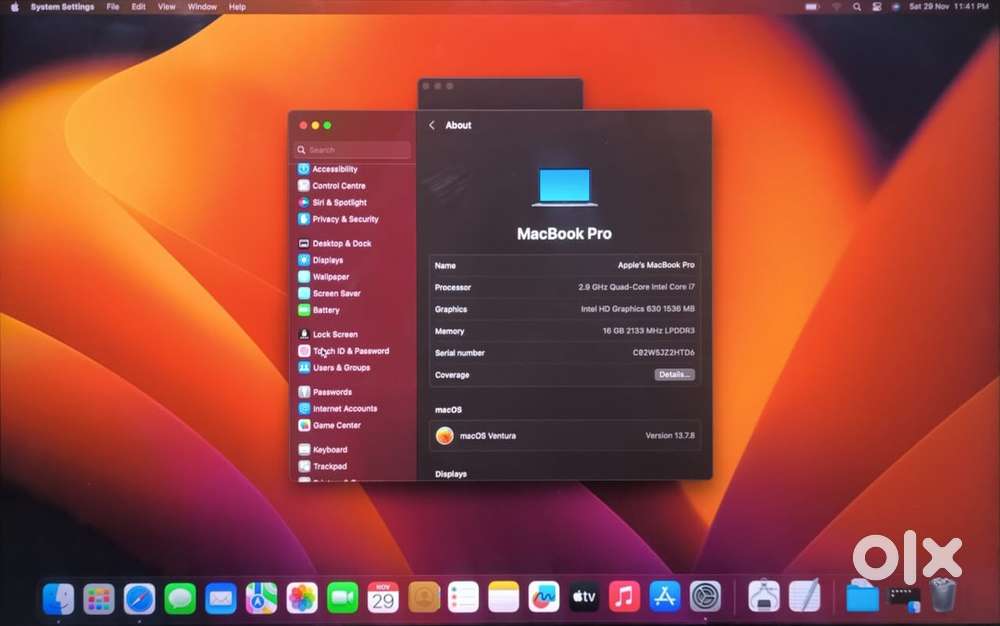
Task: Click the Wi-Fi status icon in menu bar
Action: (836, 7)
